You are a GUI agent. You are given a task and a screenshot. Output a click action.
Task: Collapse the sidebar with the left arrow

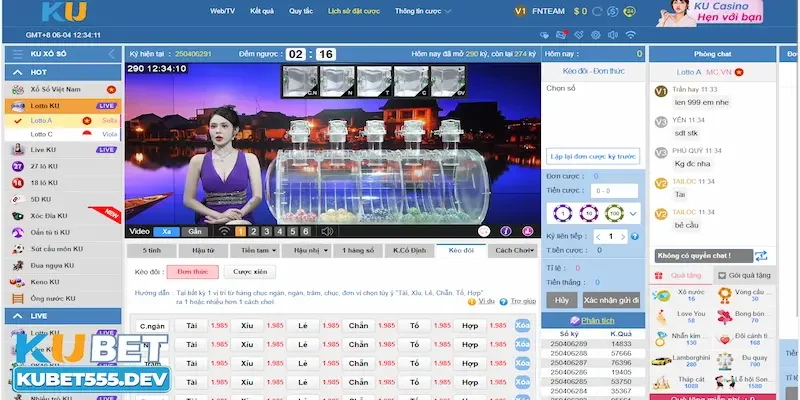pos(111,54)
